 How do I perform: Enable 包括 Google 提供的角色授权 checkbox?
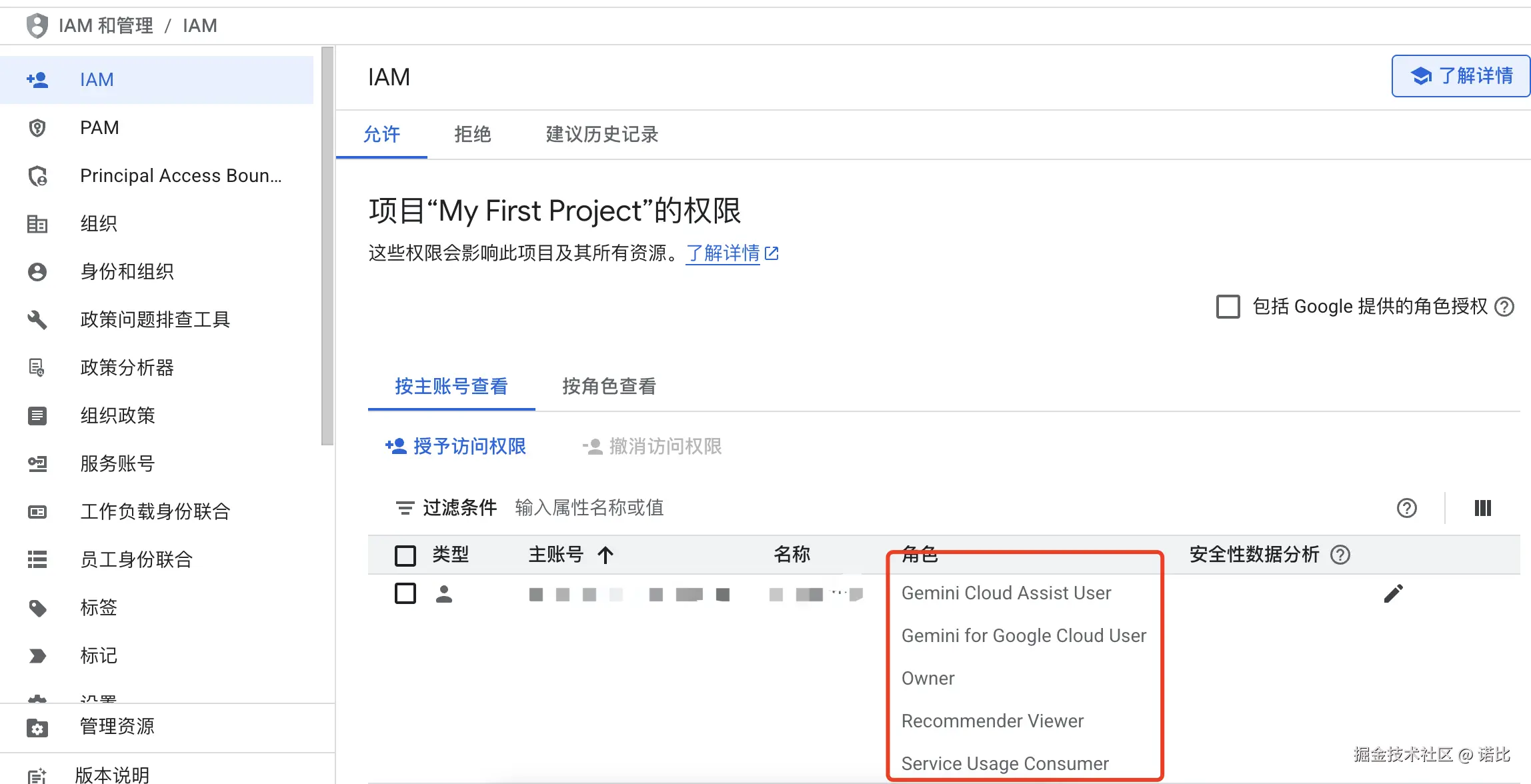1228,307
